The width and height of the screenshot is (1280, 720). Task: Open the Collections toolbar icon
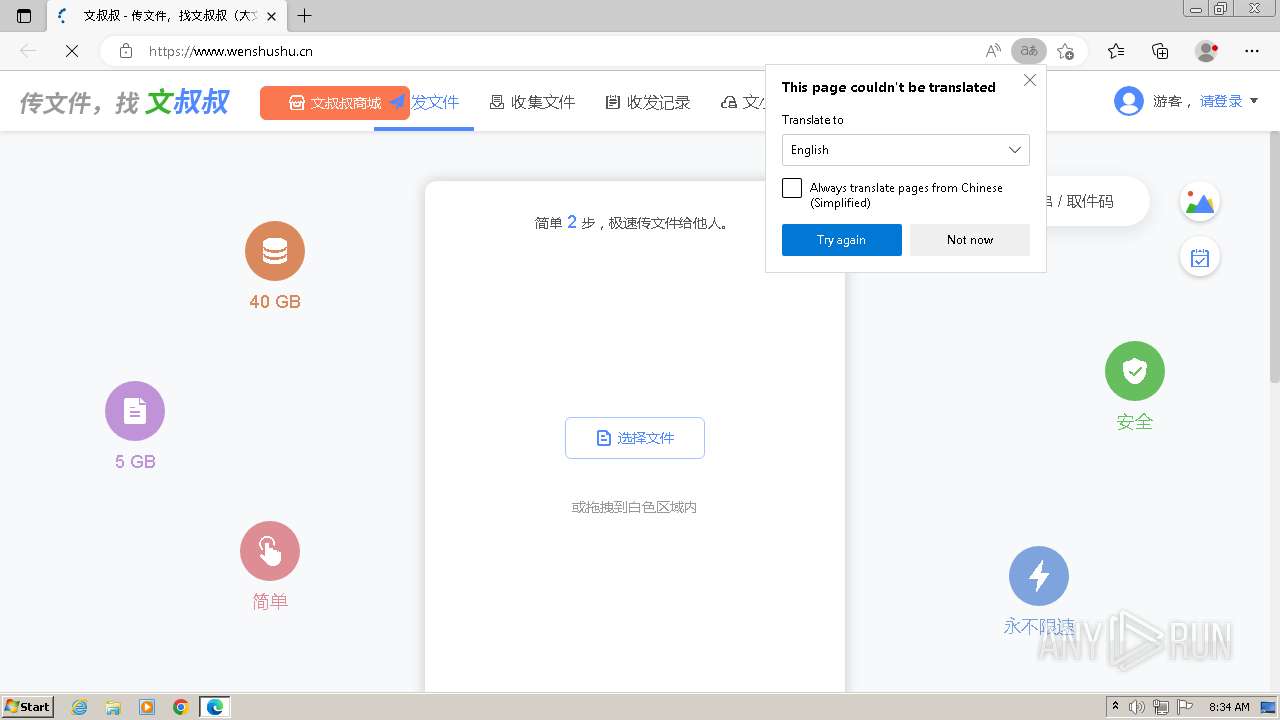coord(1160,51)
